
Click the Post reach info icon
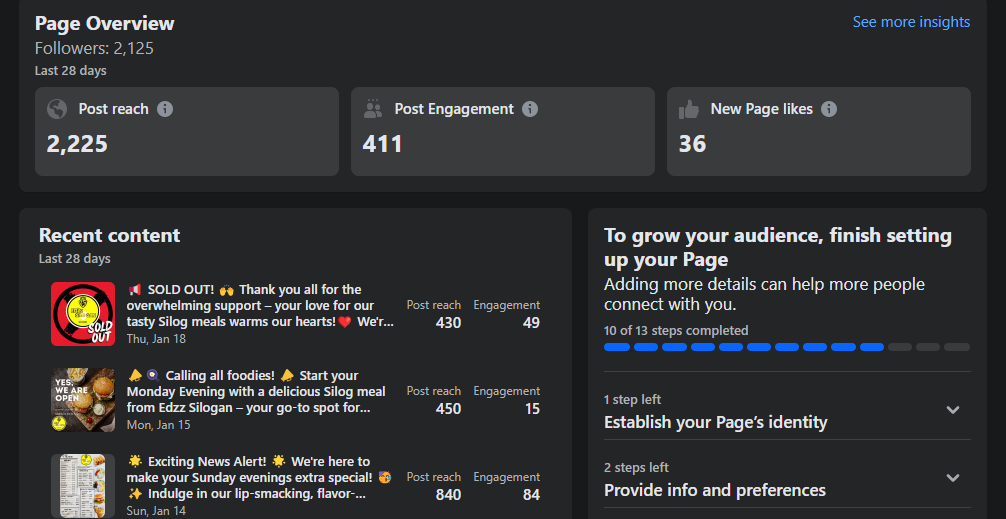click(x=165, y=109)
